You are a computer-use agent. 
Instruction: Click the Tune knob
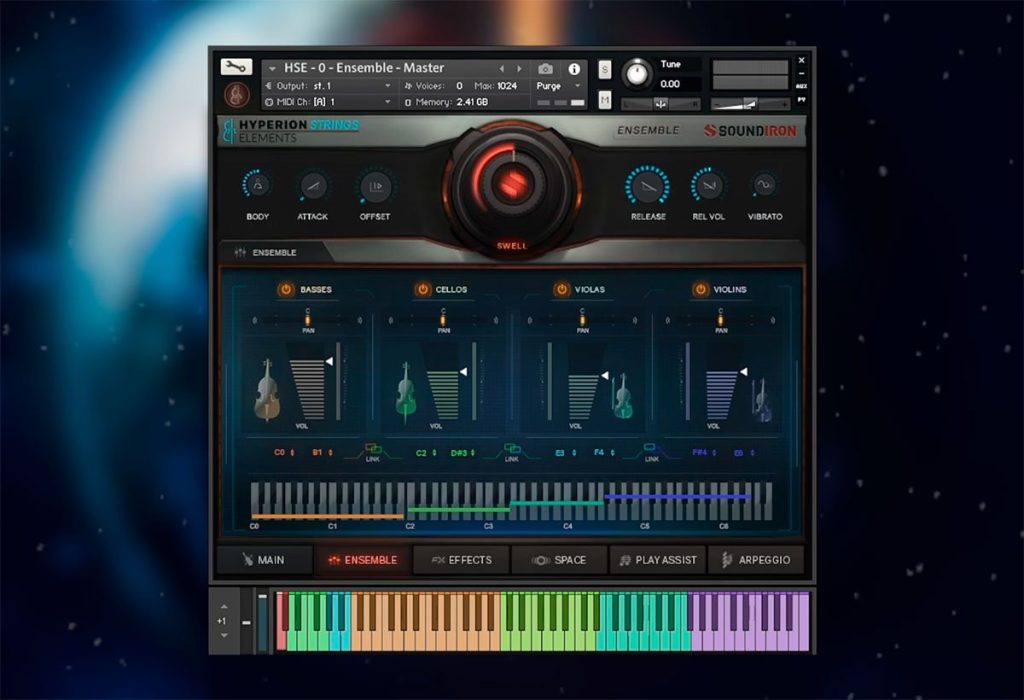637,74
